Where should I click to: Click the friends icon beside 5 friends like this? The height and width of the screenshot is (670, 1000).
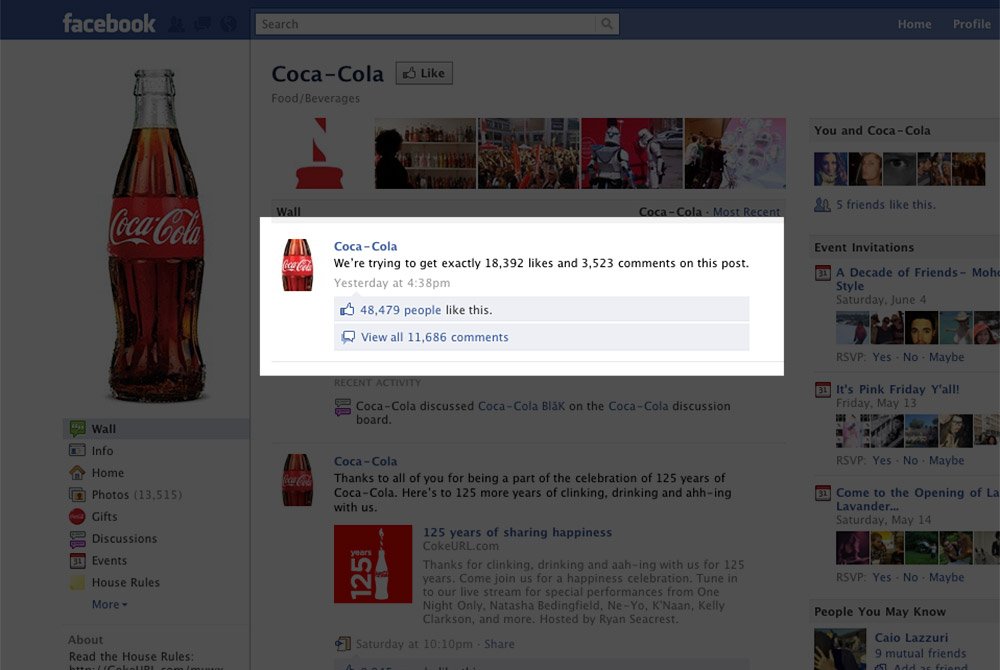822,205
